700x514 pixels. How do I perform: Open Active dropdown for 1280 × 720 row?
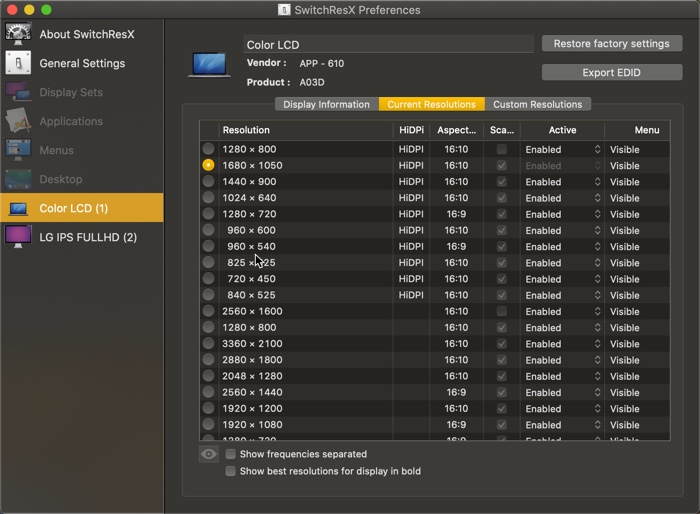point(562,214)
